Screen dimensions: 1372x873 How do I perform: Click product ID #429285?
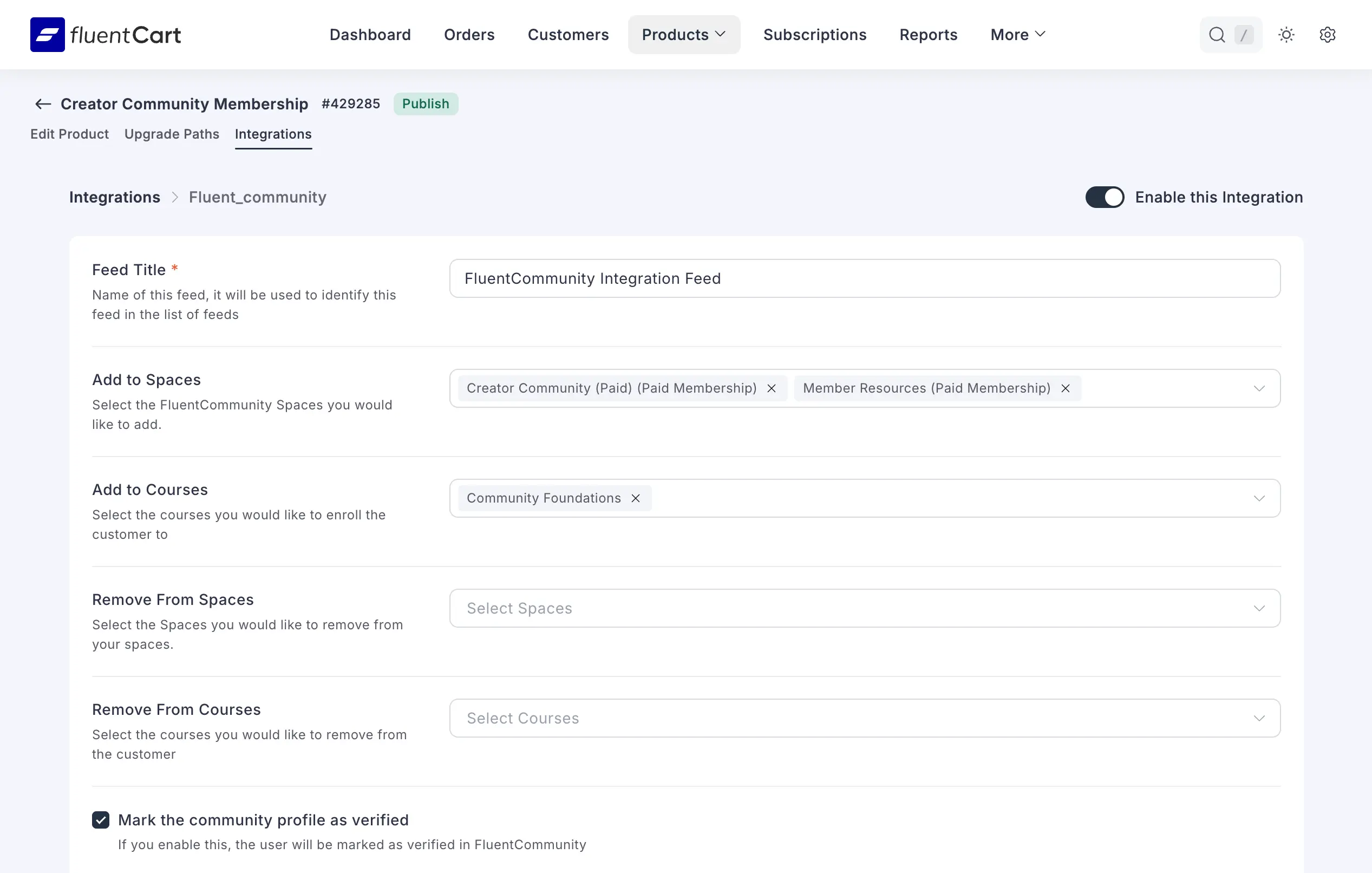tap(350, 104)
